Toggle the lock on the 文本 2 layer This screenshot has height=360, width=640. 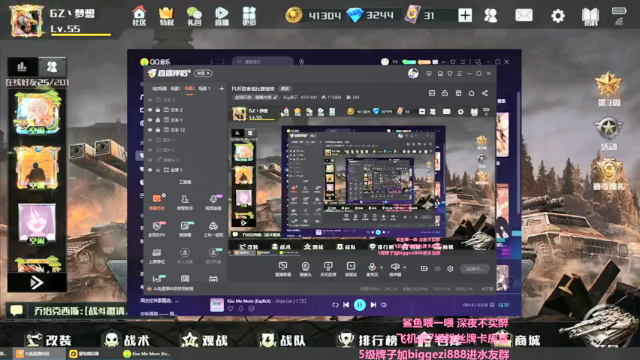158,110
